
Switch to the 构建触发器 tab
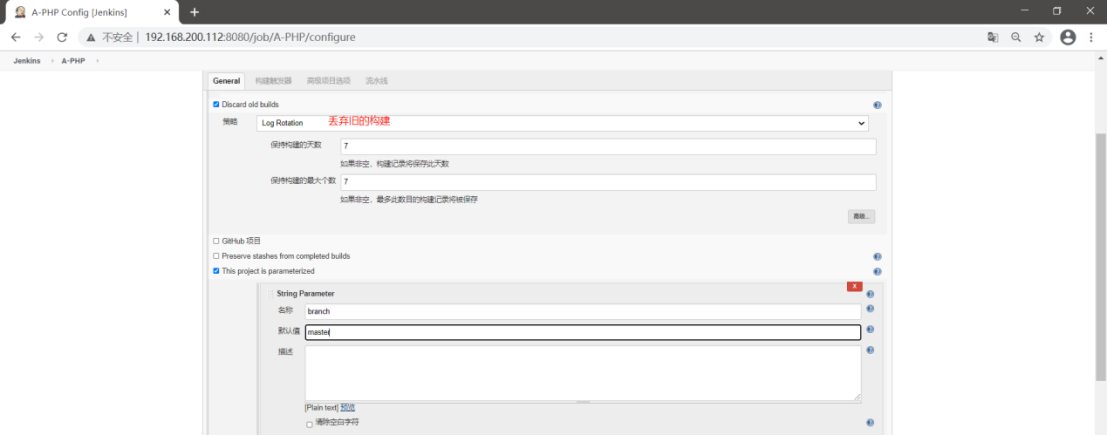click(273, 81)
